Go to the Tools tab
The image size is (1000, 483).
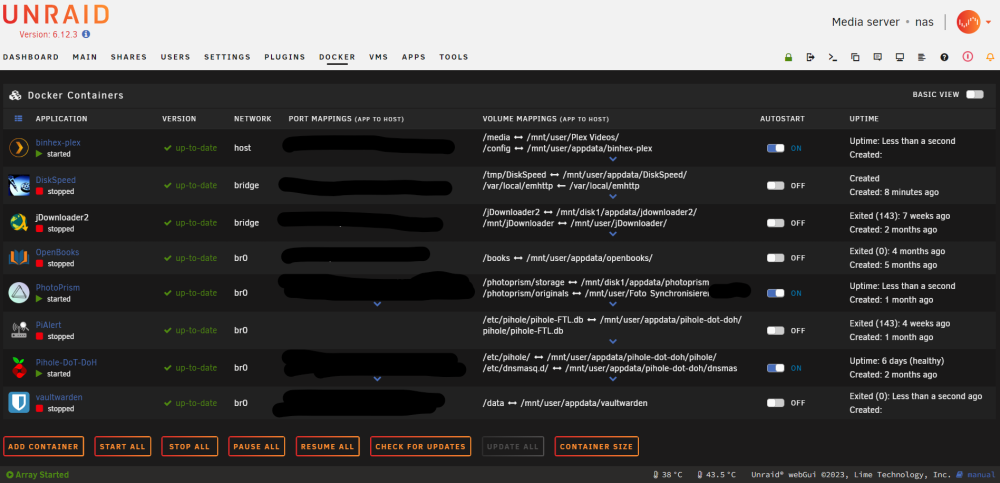(x=453, y=57)
